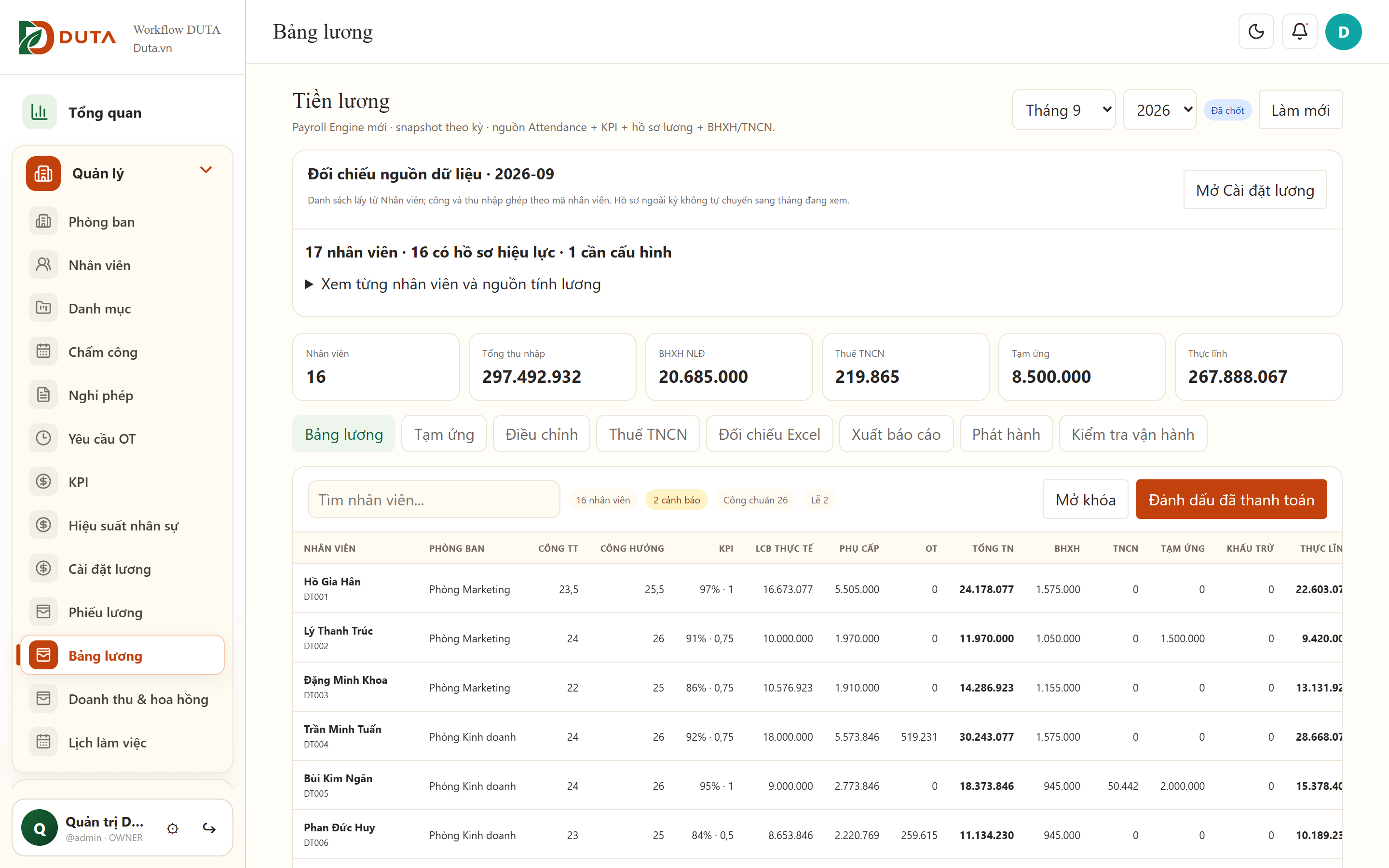The height and width of the screenshot is (868, 1389).
Task: Open Nhân viên menu item
Action: 122,265
